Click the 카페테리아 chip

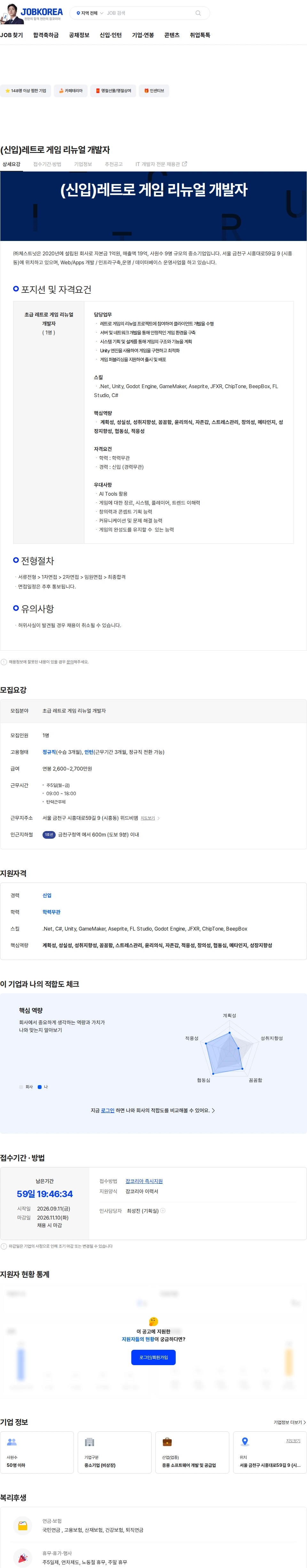(x=71, y=91)
